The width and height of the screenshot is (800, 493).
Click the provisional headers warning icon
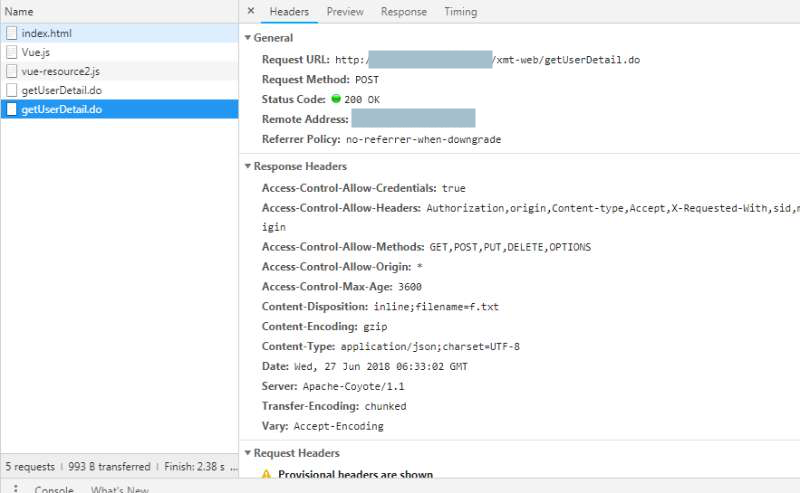point(266,474)
